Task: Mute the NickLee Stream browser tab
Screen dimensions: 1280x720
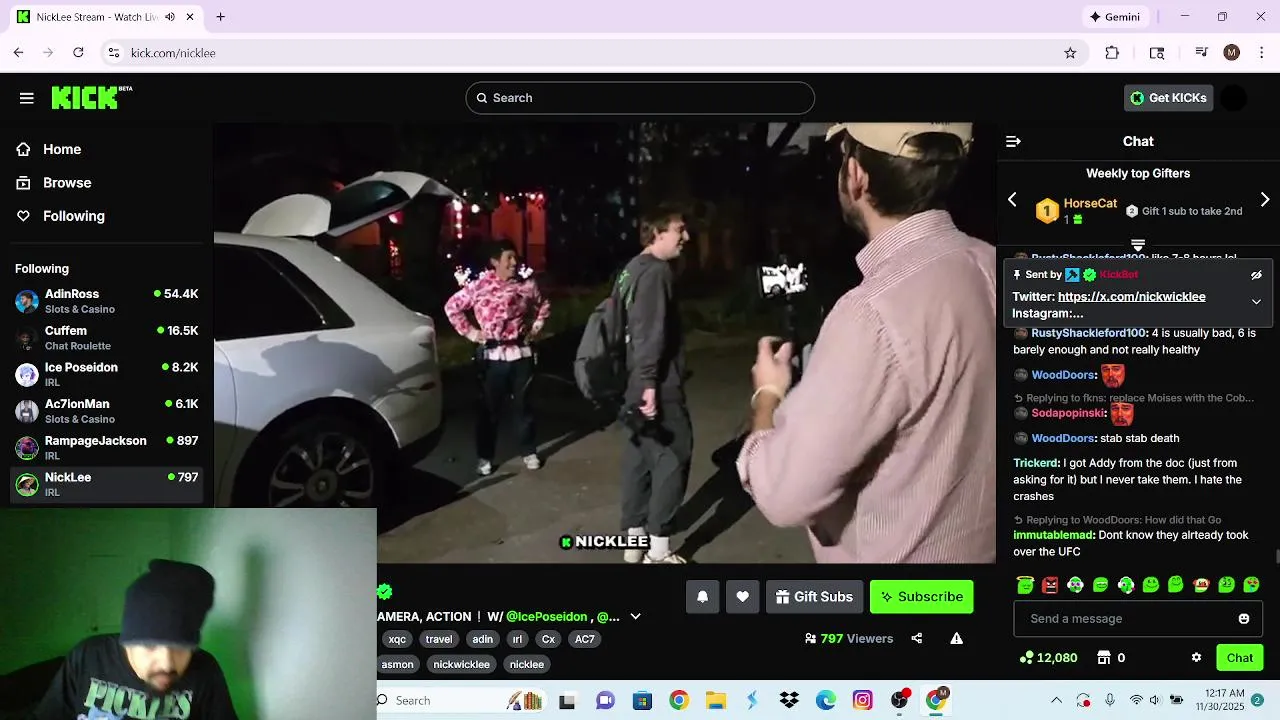Action: (170, 17)
